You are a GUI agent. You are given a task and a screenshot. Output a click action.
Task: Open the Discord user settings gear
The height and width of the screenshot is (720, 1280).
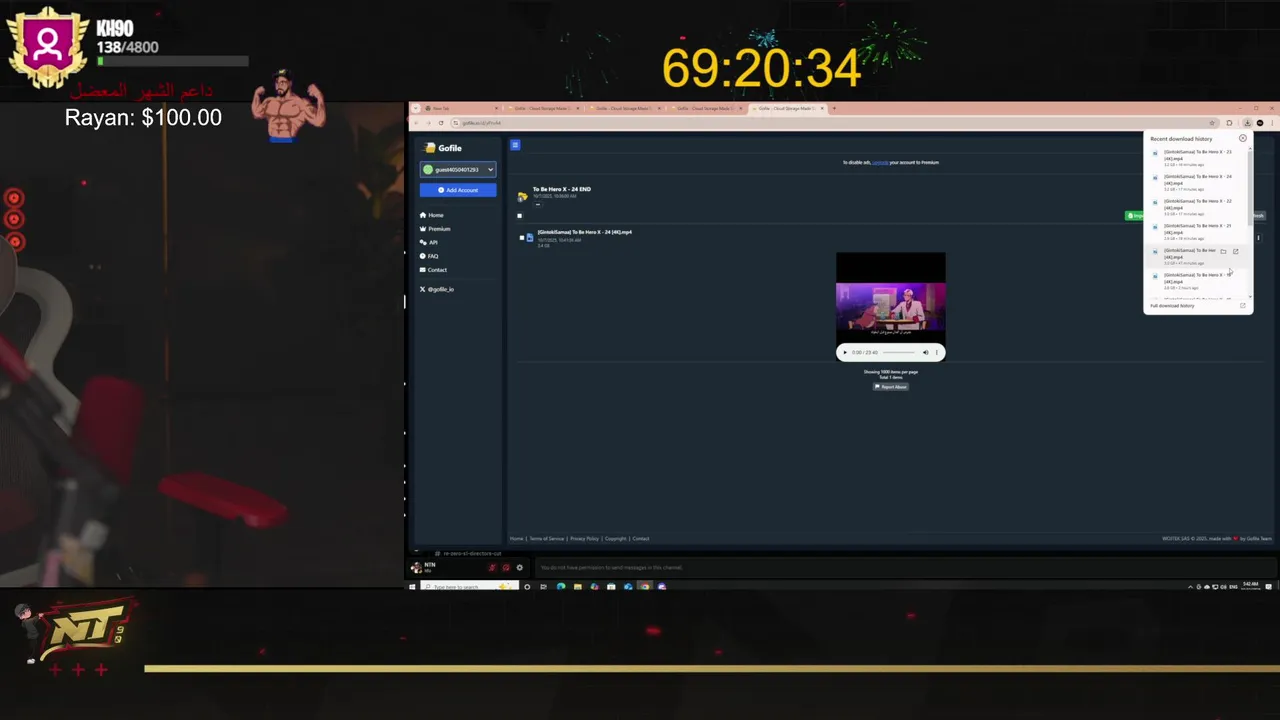pyautogui.click(x=519, y=568)
